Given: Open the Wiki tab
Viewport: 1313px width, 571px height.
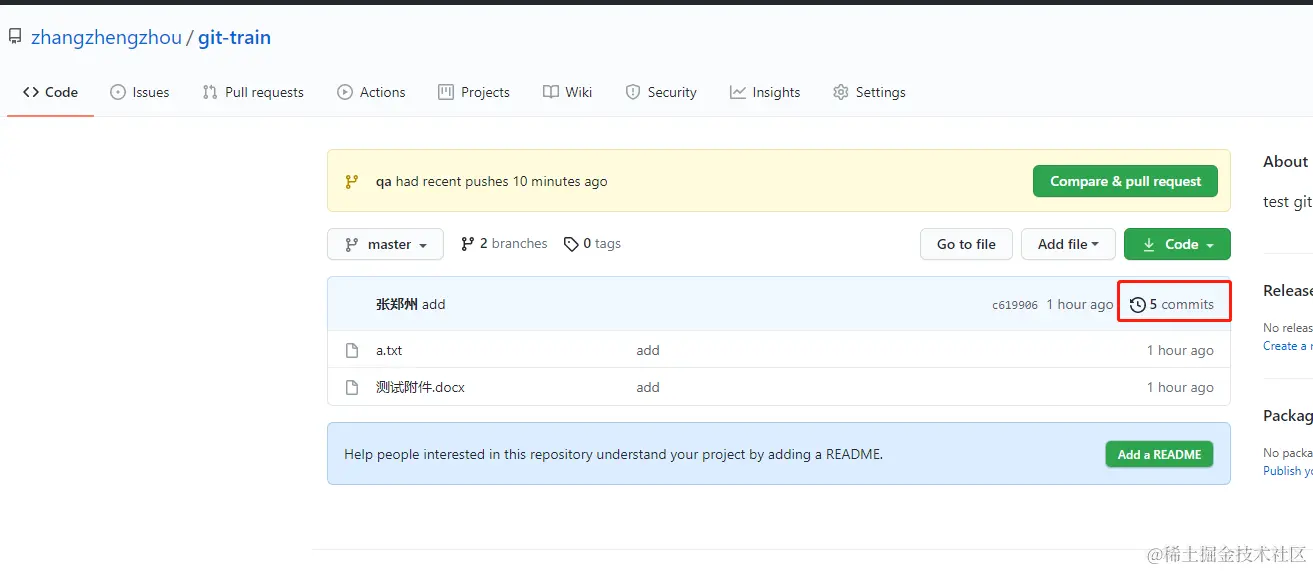Looking at the screenshot, I should coord(567,92).
